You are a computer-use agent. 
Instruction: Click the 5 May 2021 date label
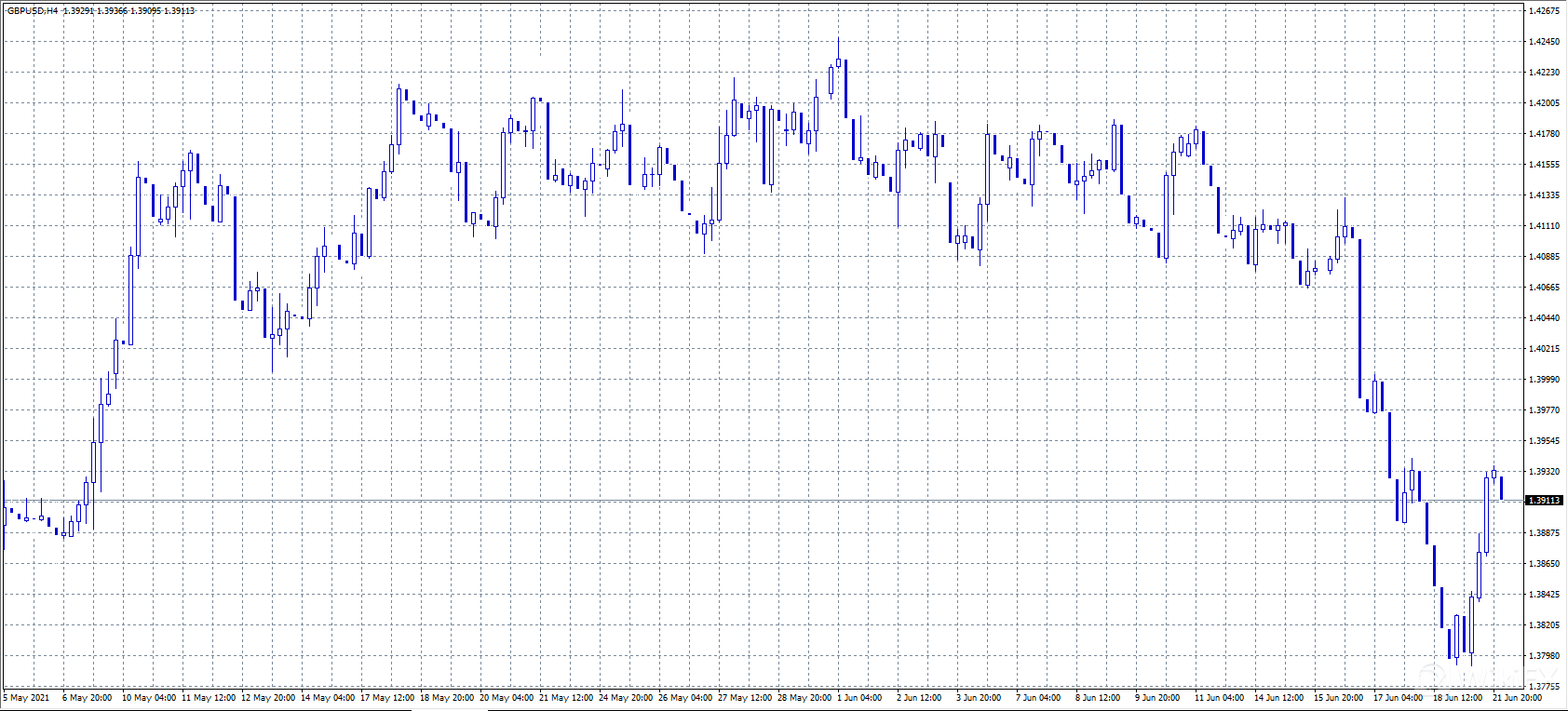[27, 698]
